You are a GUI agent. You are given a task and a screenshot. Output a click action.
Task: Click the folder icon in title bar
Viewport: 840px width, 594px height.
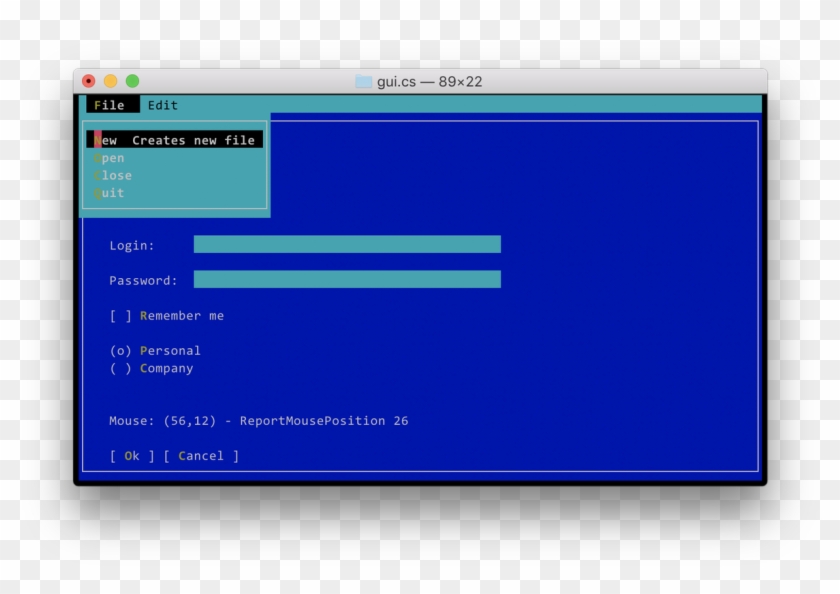(x=363, y=81)
